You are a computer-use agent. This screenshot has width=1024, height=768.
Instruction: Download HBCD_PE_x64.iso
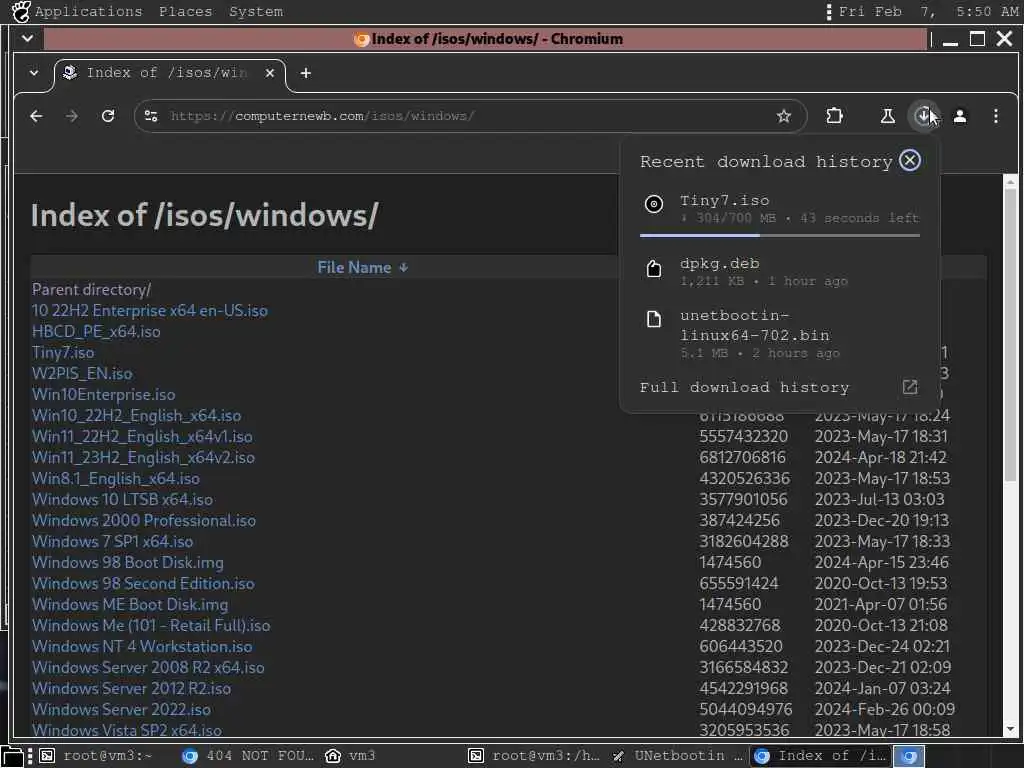[96, 331]
